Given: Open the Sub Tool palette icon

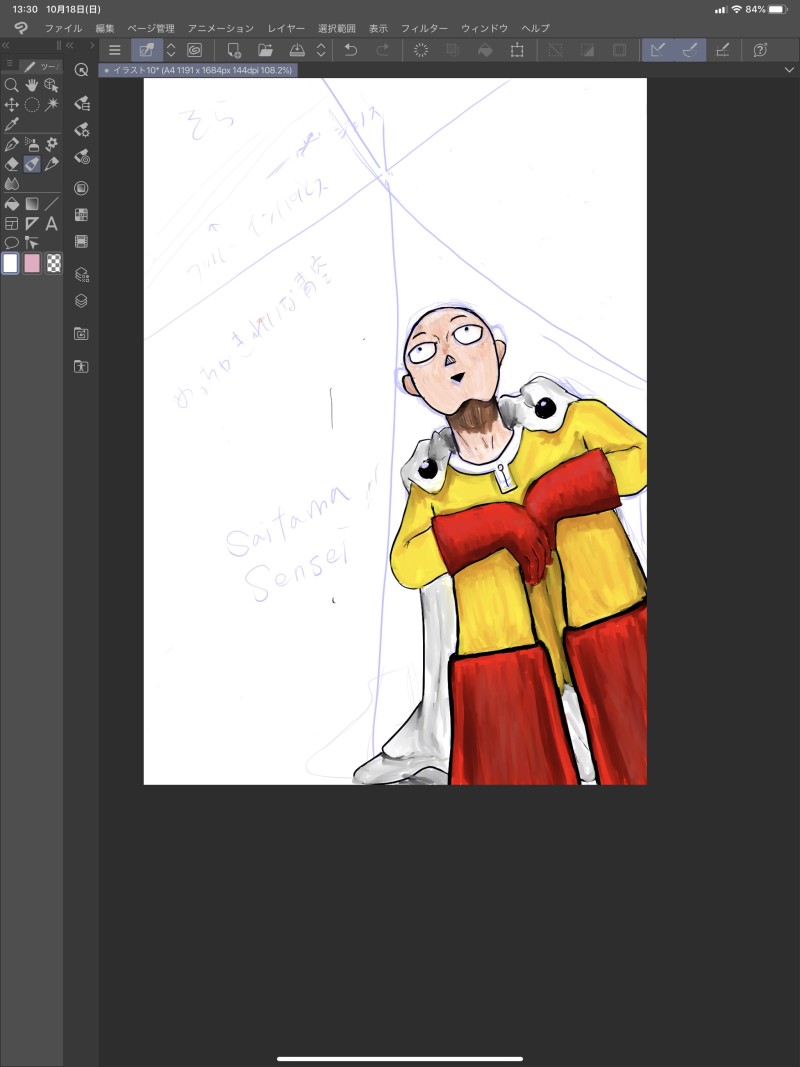Looking at the screenshot, I should point(81,103).
